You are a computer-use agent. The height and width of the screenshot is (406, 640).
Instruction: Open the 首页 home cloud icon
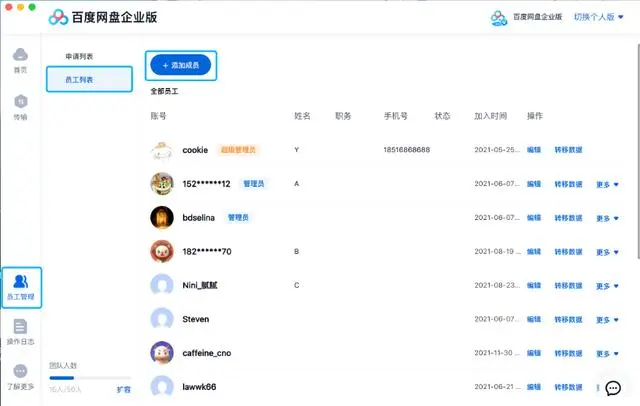tap(20, 54)
